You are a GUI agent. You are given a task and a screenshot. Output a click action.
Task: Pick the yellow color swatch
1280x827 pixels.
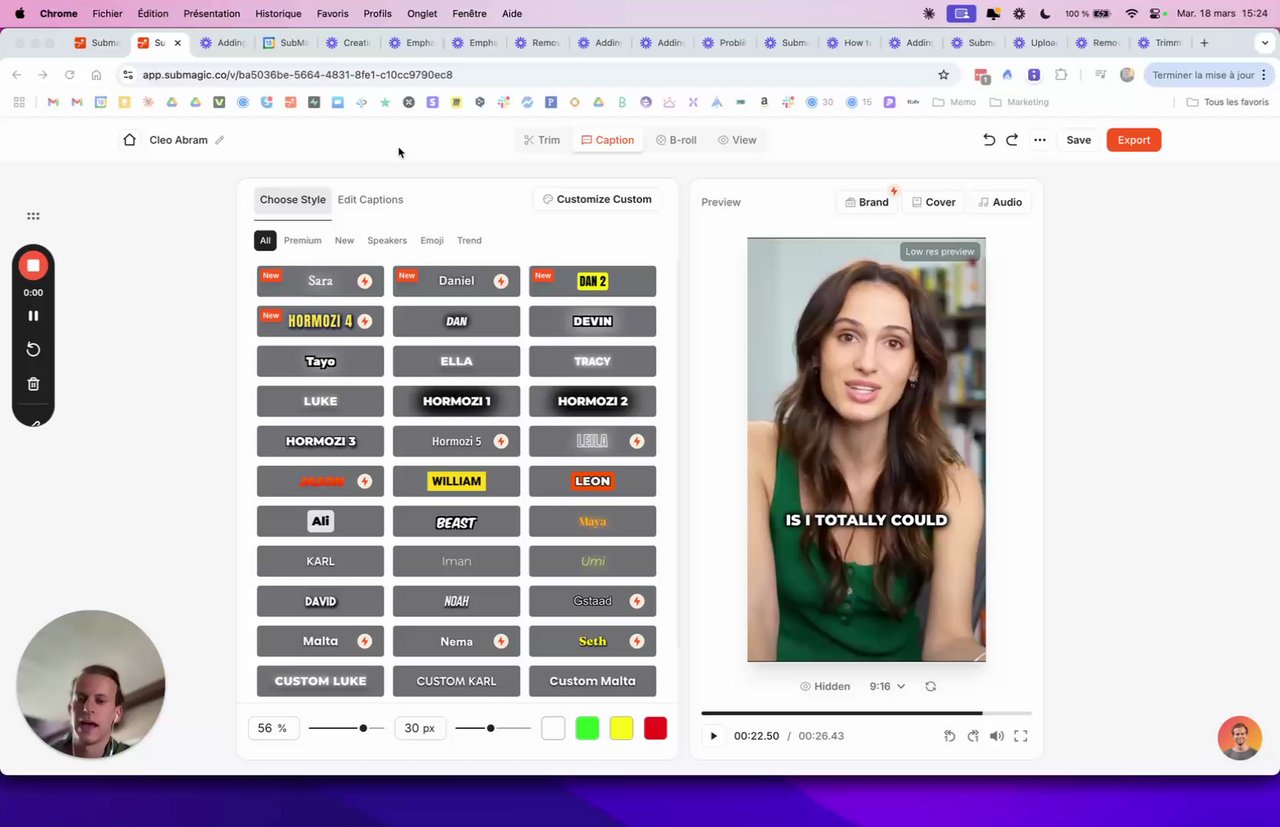(x=621, y=728)
